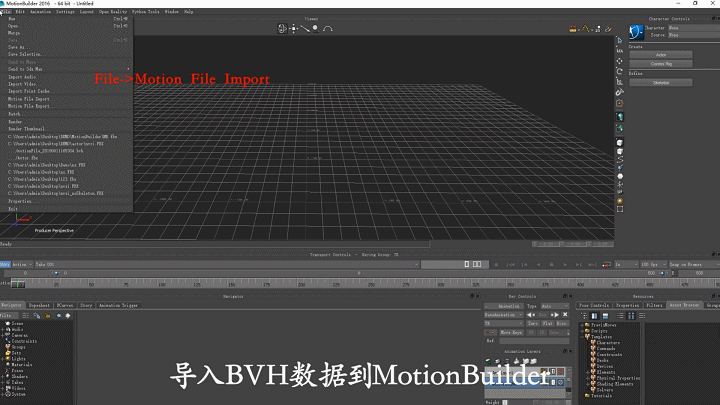This screenshot has height=405, width=720.
Task: Open the Take 001 take selector dropdown
Action: tap(227, 264)
